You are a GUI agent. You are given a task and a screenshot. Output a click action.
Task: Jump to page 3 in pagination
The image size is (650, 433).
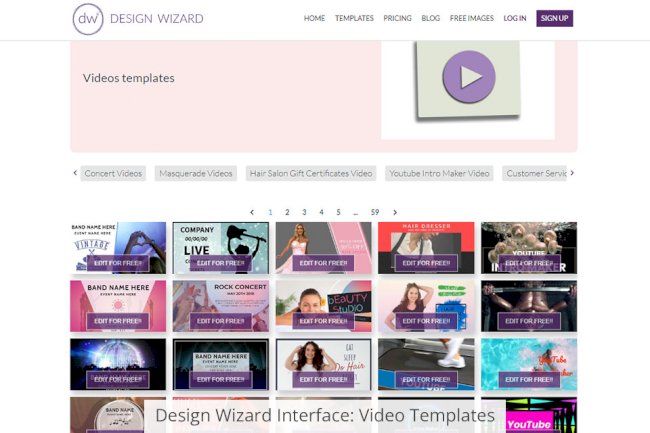[x=304, y=212]
